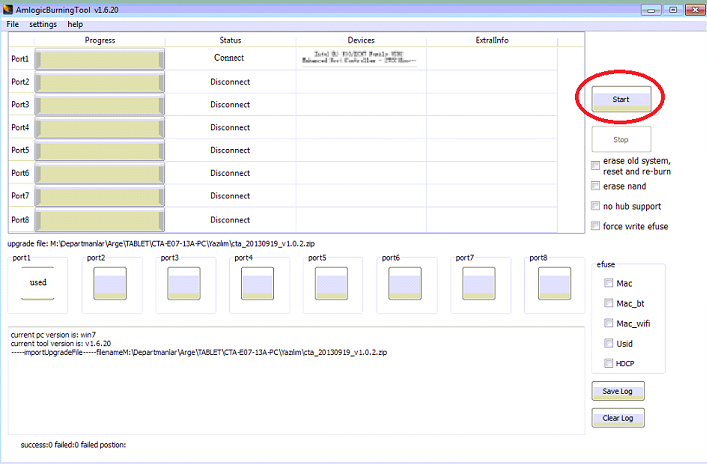Select the Port6 'Disconnect' status cell
The width and height of the screenshot is (707, 464).
point(230,173)
